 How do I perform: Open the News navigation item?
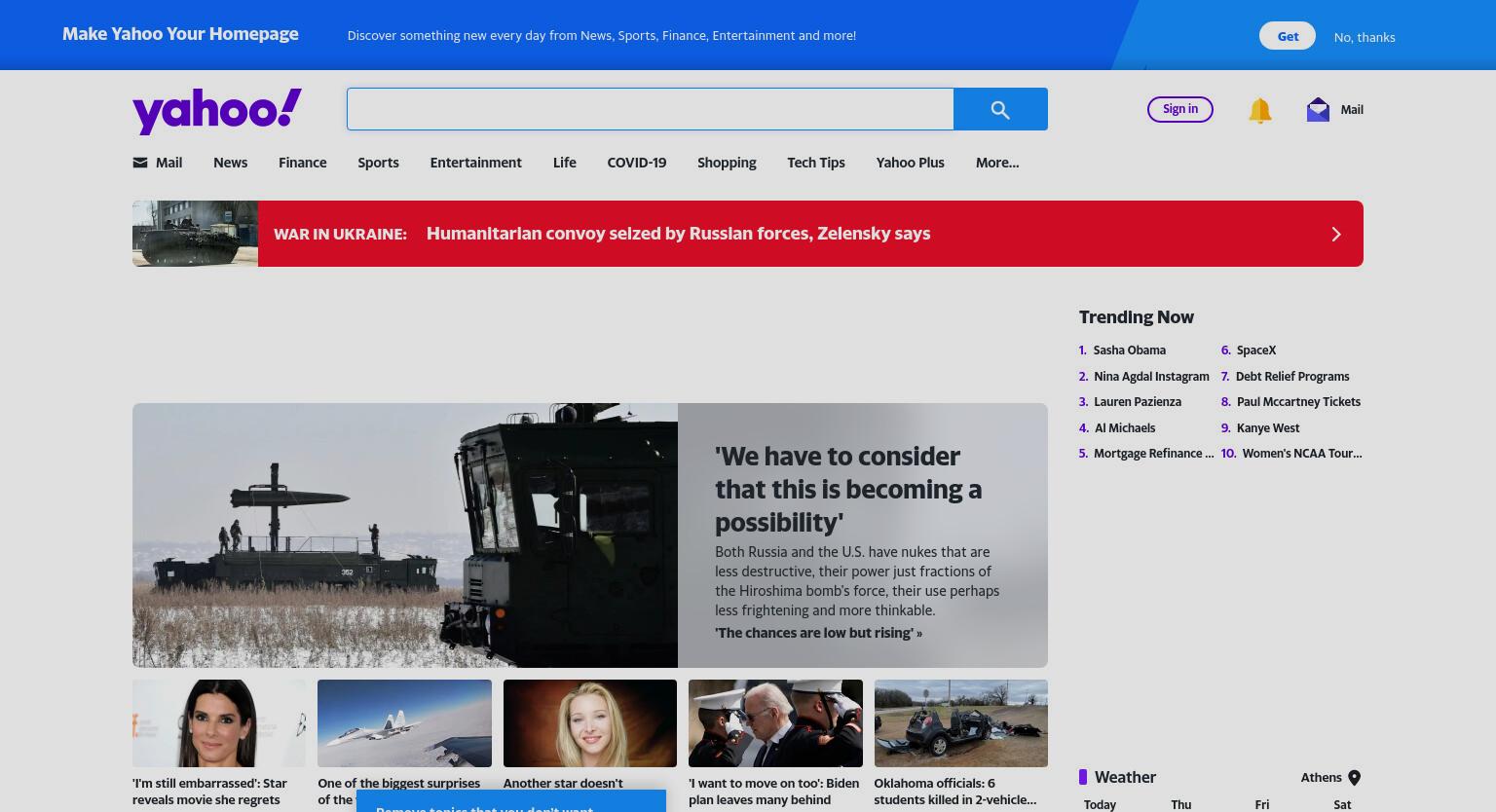point(230,163)
